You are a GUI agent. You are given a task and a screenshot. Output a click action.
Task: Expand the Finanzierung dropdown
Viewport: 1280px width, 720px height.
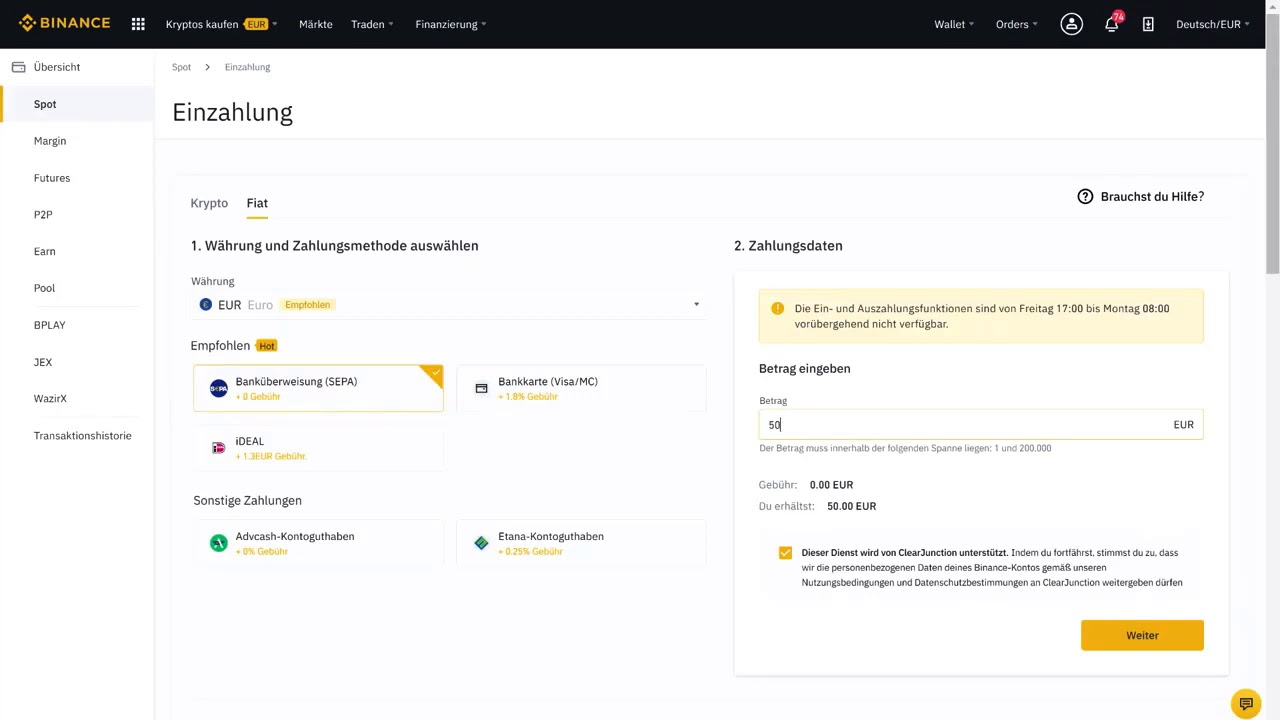pos(451,24)
